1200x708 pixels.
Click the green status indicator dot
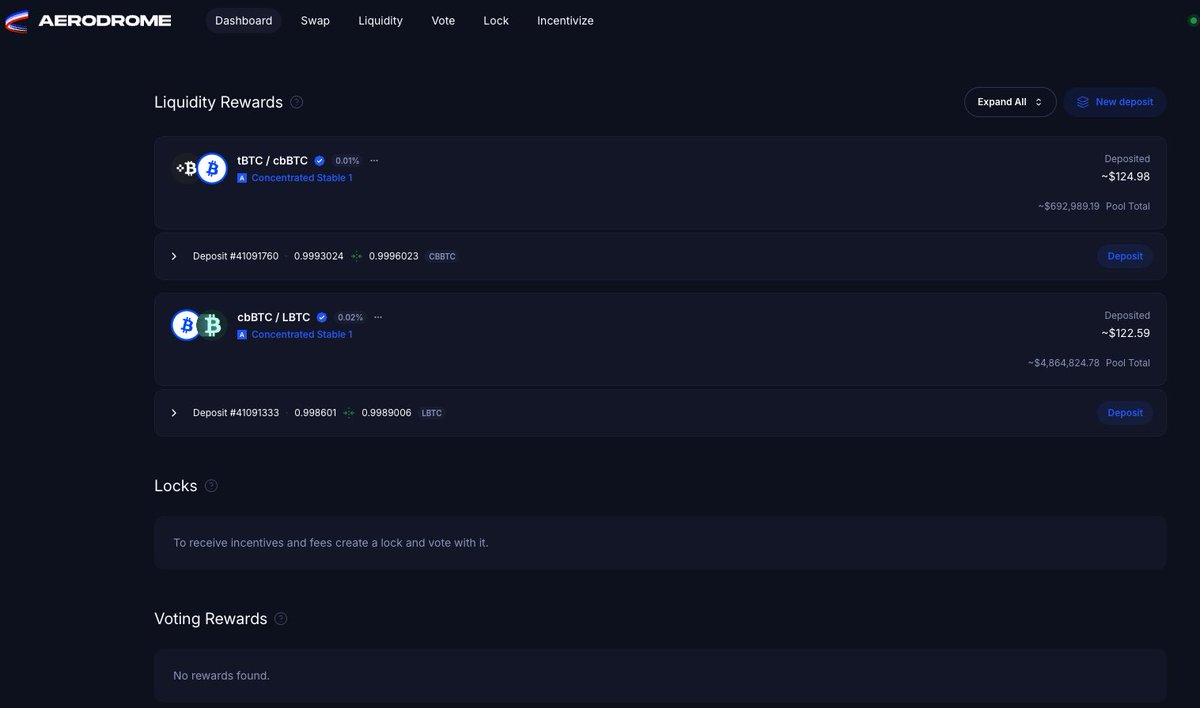point(1192,20)
